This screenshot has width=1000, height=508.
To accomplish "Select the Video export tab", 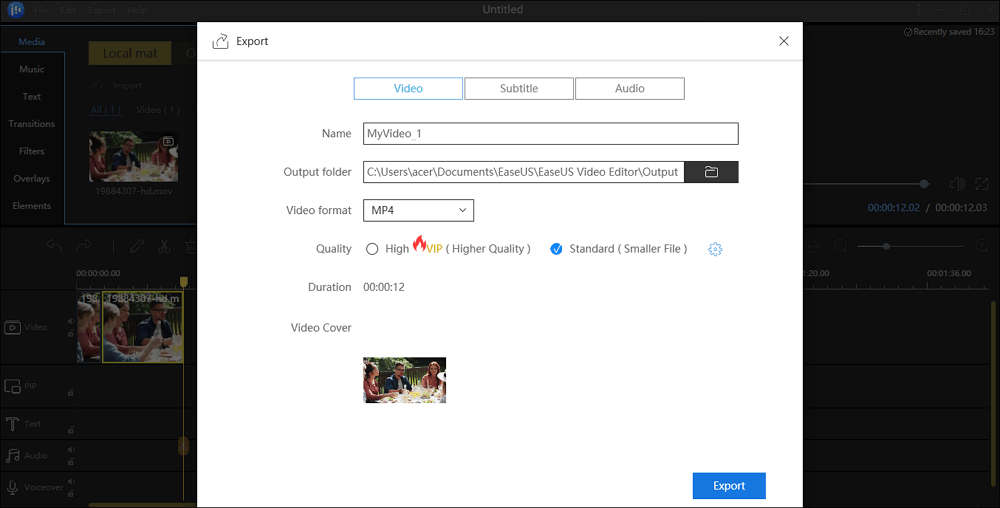I will pos(408,88).
